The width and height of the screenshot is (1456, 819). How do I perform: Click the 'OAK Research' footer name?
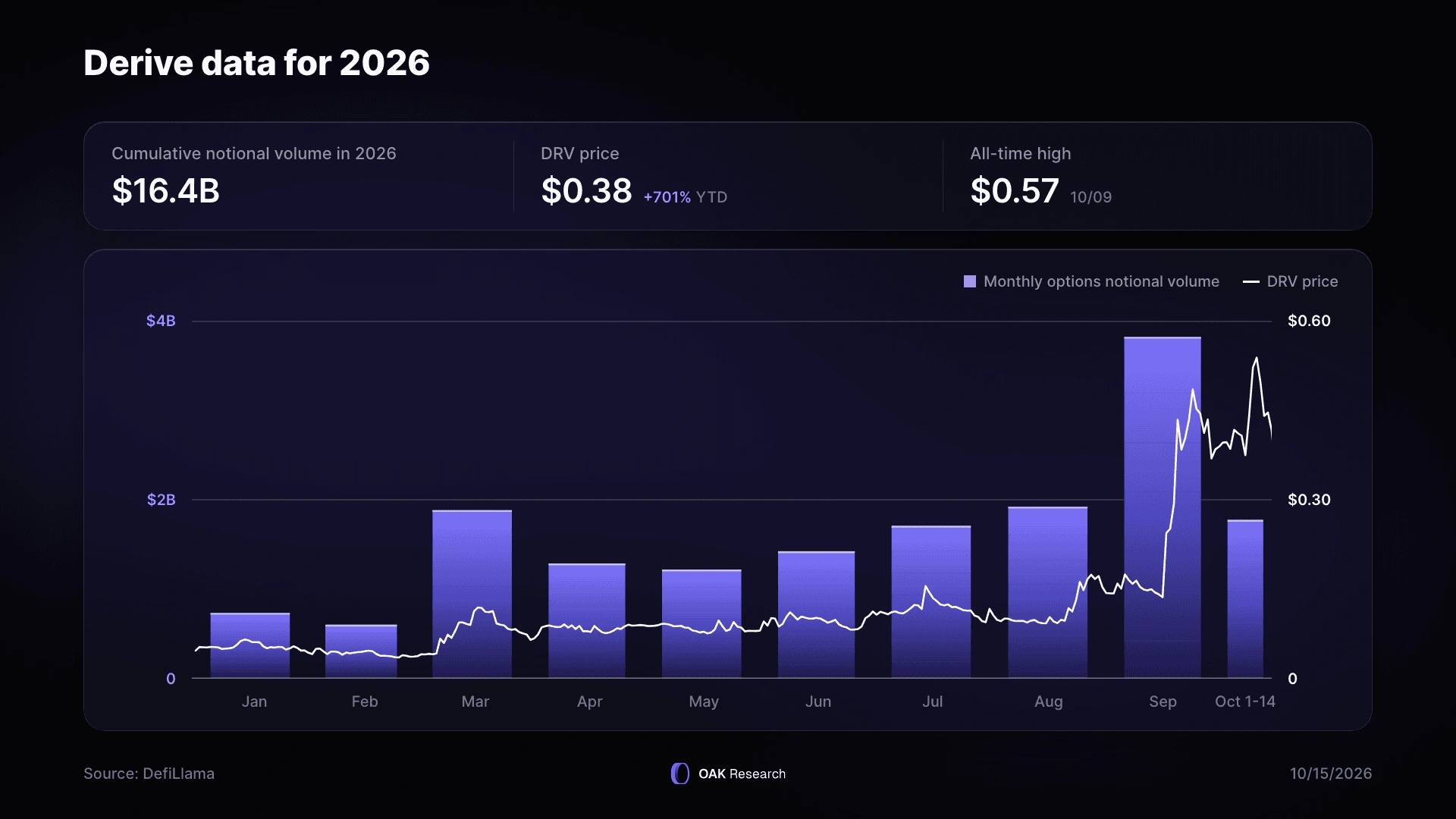pos(742,773)
